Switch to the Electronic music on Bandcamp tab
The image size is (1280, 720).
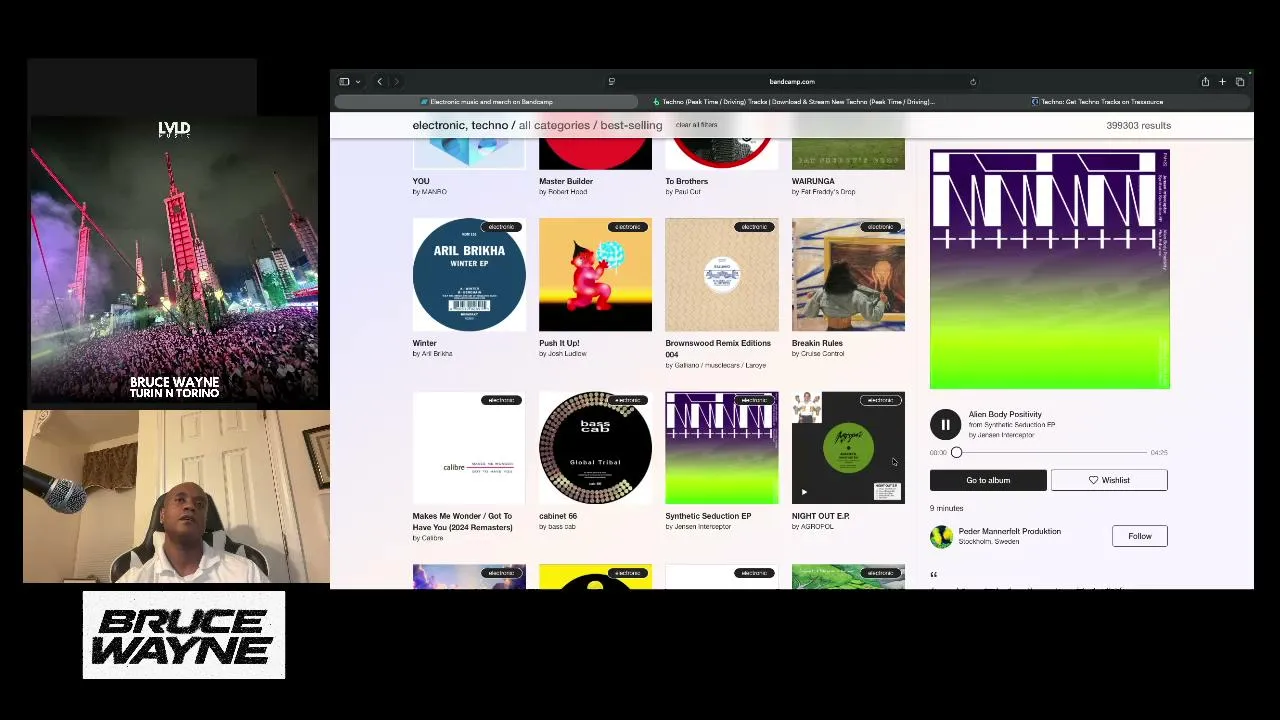(486, 102)
